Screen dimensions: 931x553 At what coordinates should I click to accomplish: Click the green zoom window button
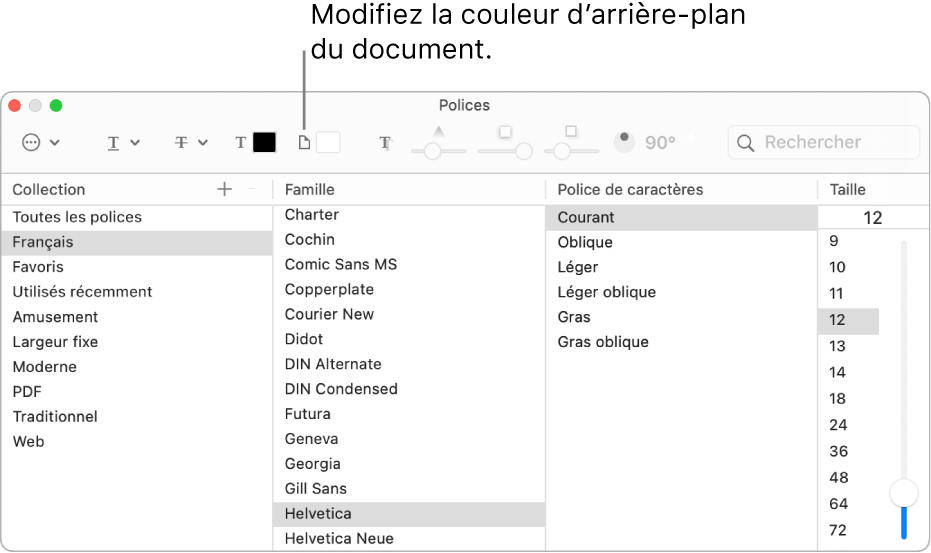[56, 105]
